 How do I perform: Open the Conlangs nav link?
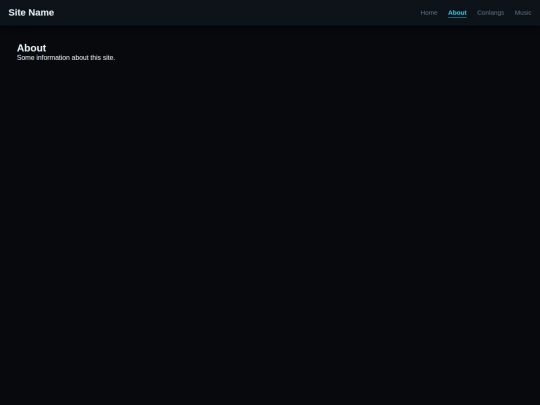(x=490, y=13)
